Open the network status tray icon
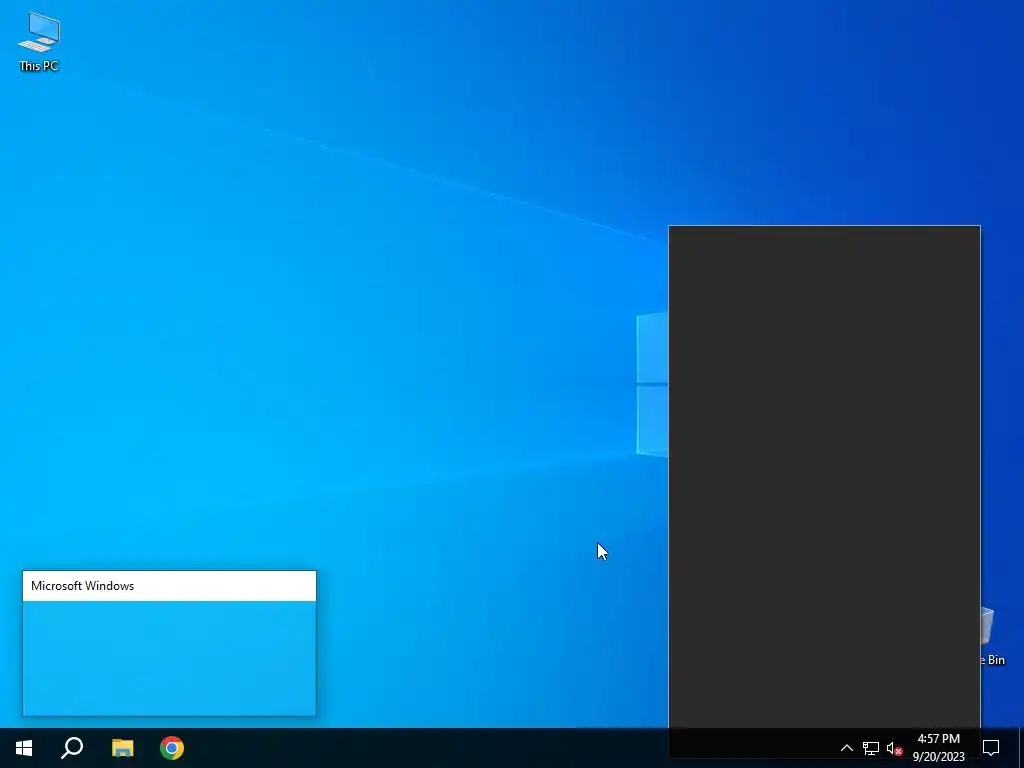Image resolution: width=1024 pixels, height=768 pixels. [871, 748]
